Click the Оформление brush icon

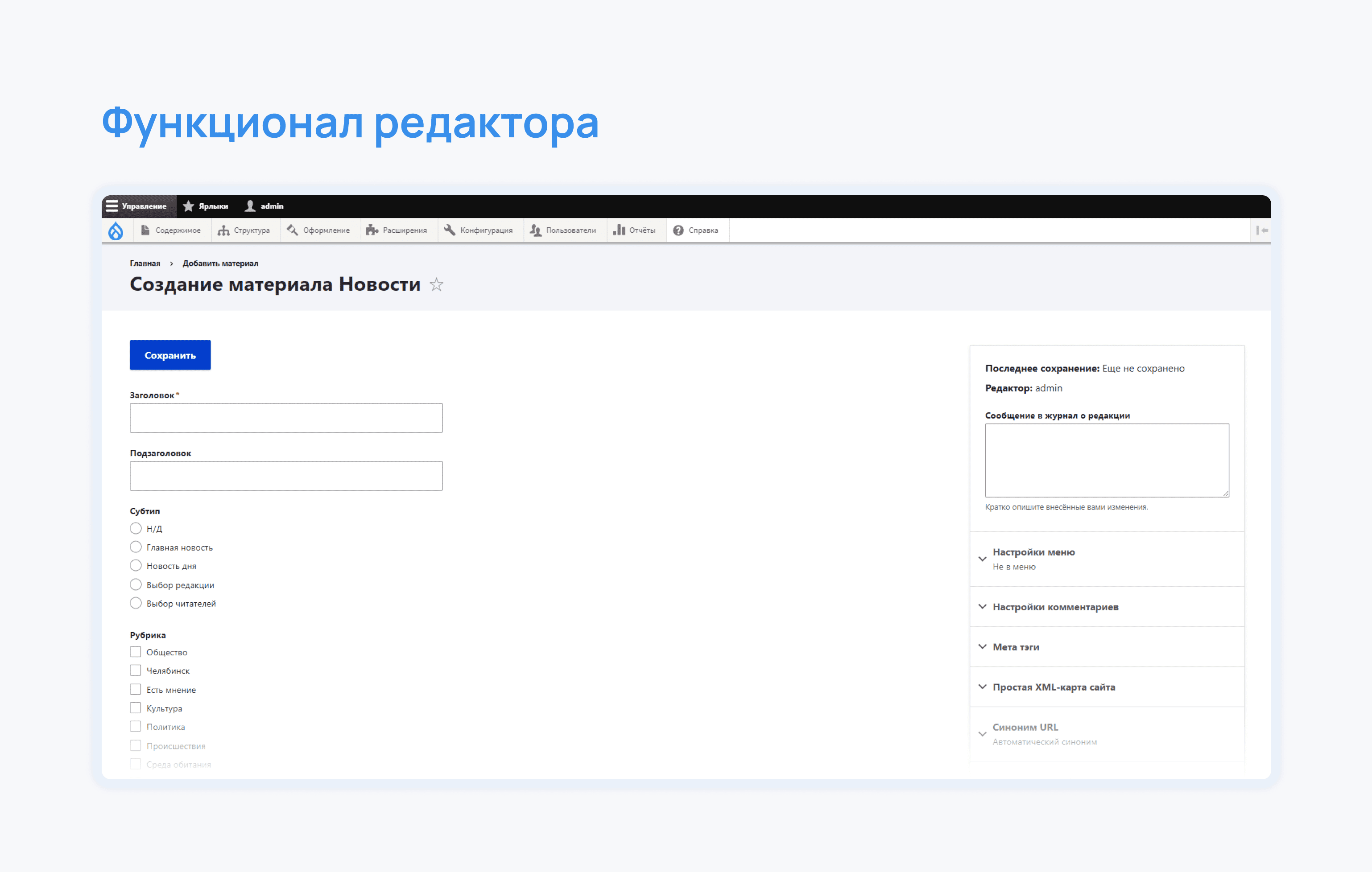[293, 230]
